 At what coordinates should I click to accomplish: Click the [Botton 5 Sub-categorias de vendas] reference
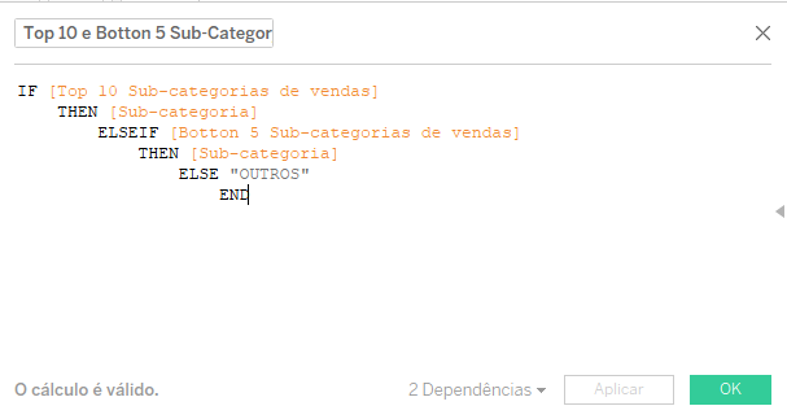(345, 133)
